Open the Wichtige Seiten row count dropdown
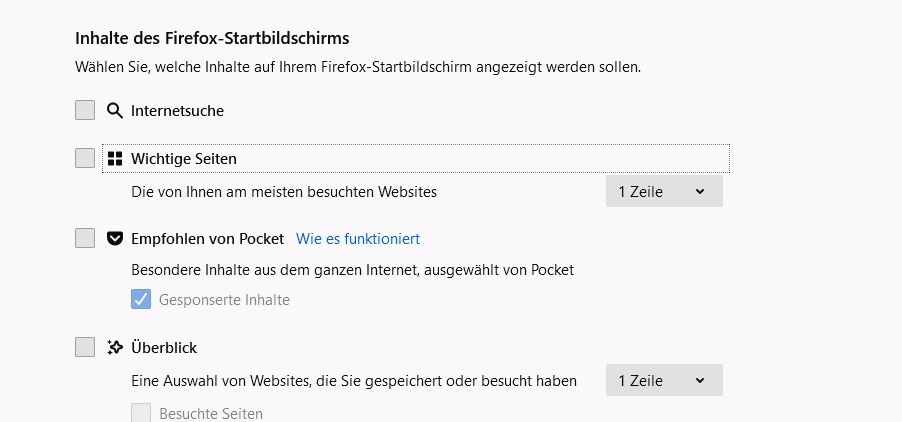This screenshot has height=422, width=902. coord(664,191)
